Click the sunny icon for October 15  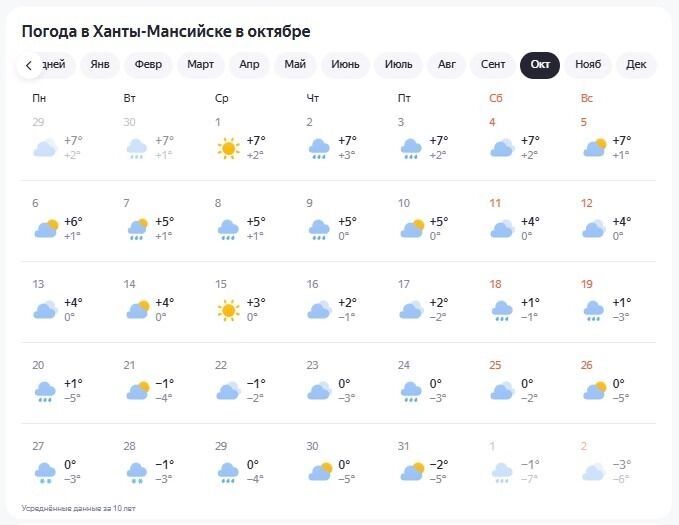coord(229,311)
